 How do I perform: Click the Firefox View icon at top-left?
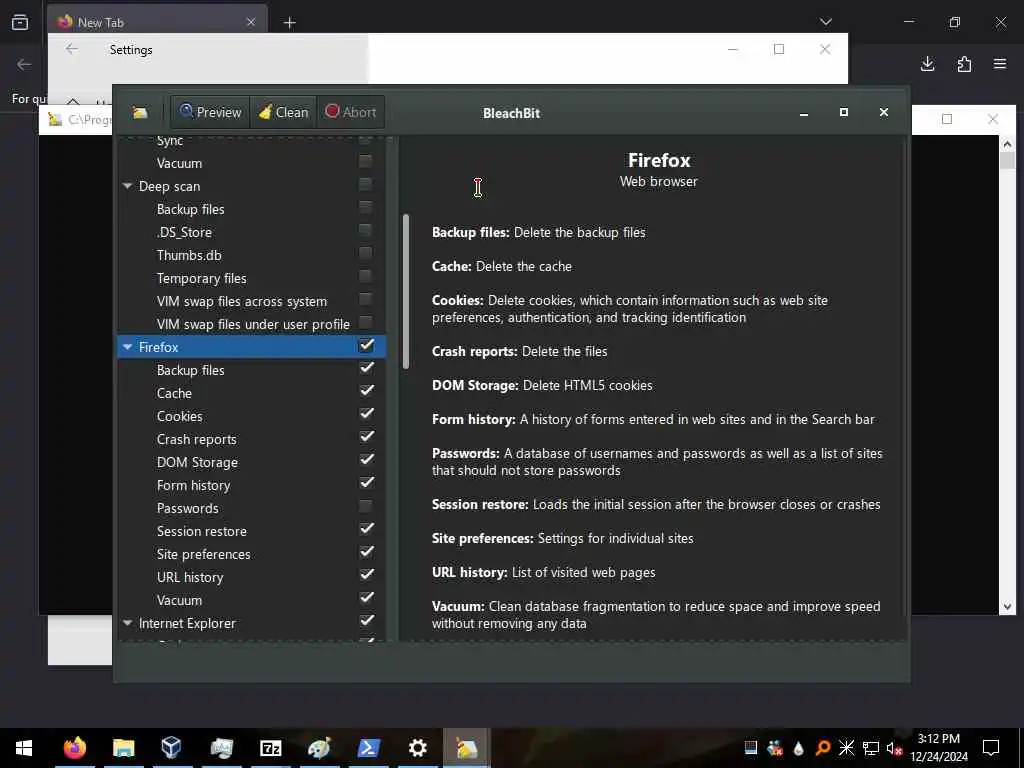(x=20, y=22)
